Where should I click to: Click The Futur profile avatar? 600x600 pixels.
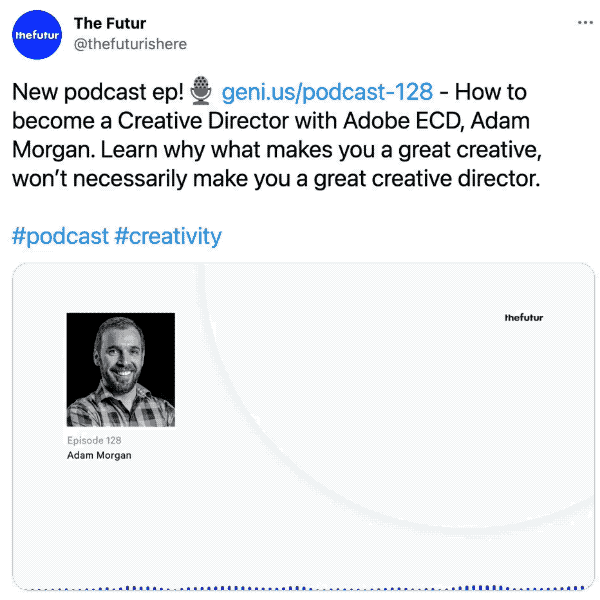coord(37,35)
